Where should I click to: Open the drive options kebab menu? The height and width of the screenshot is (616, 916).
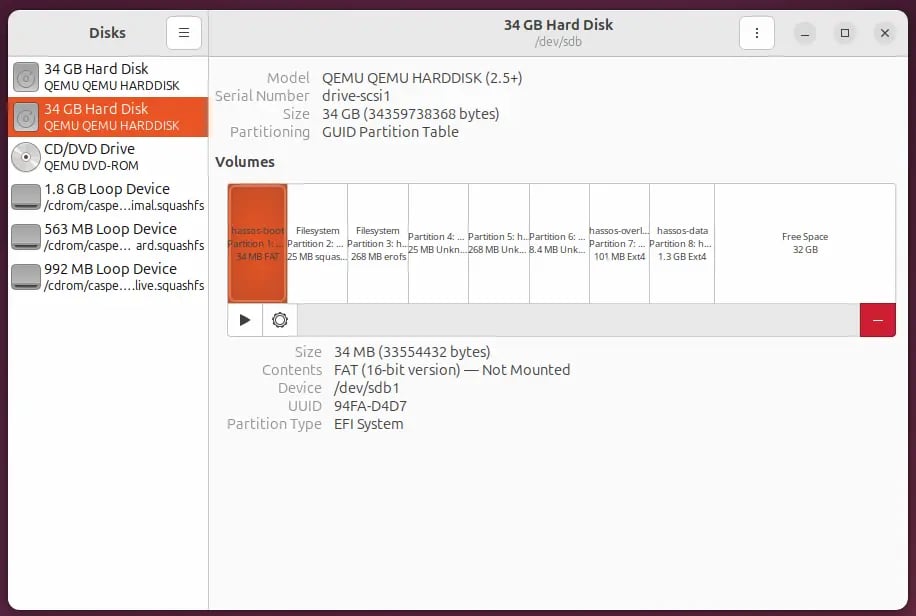757,33
